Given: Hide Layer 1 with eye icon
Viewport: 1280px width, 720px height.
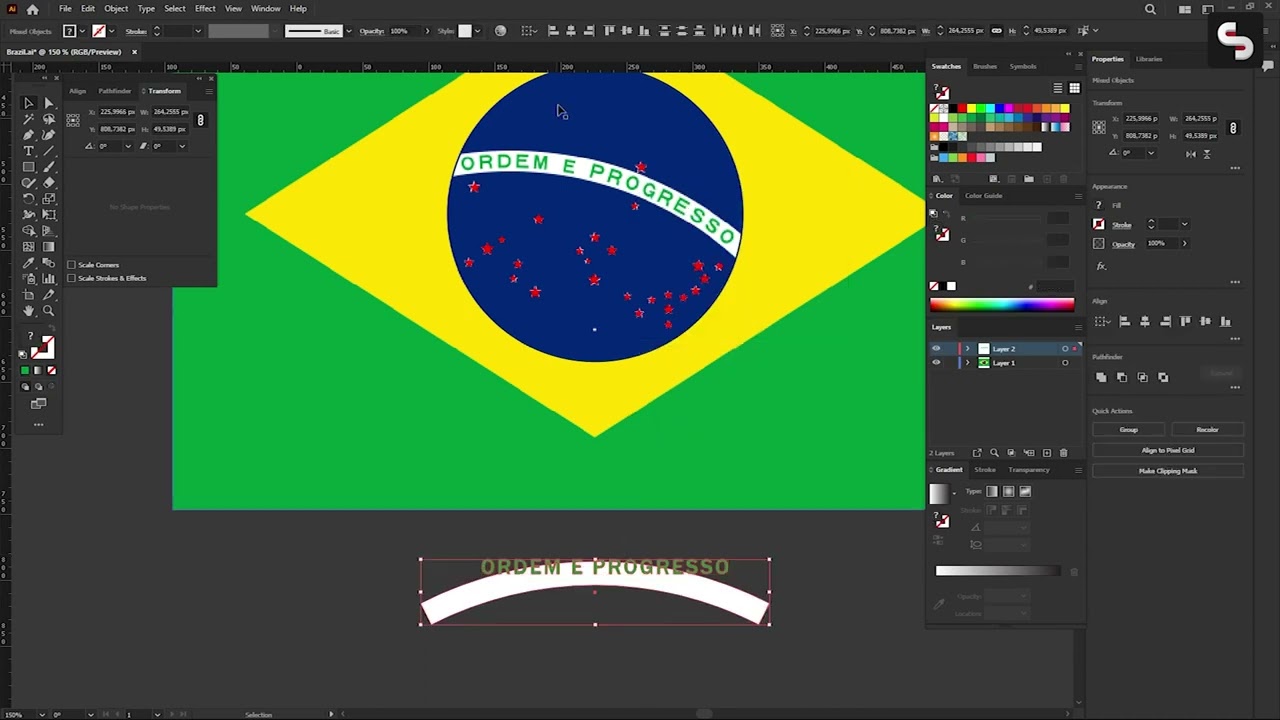Looking at the screenshot, I should pyautogui.click(x=936, y=363).
